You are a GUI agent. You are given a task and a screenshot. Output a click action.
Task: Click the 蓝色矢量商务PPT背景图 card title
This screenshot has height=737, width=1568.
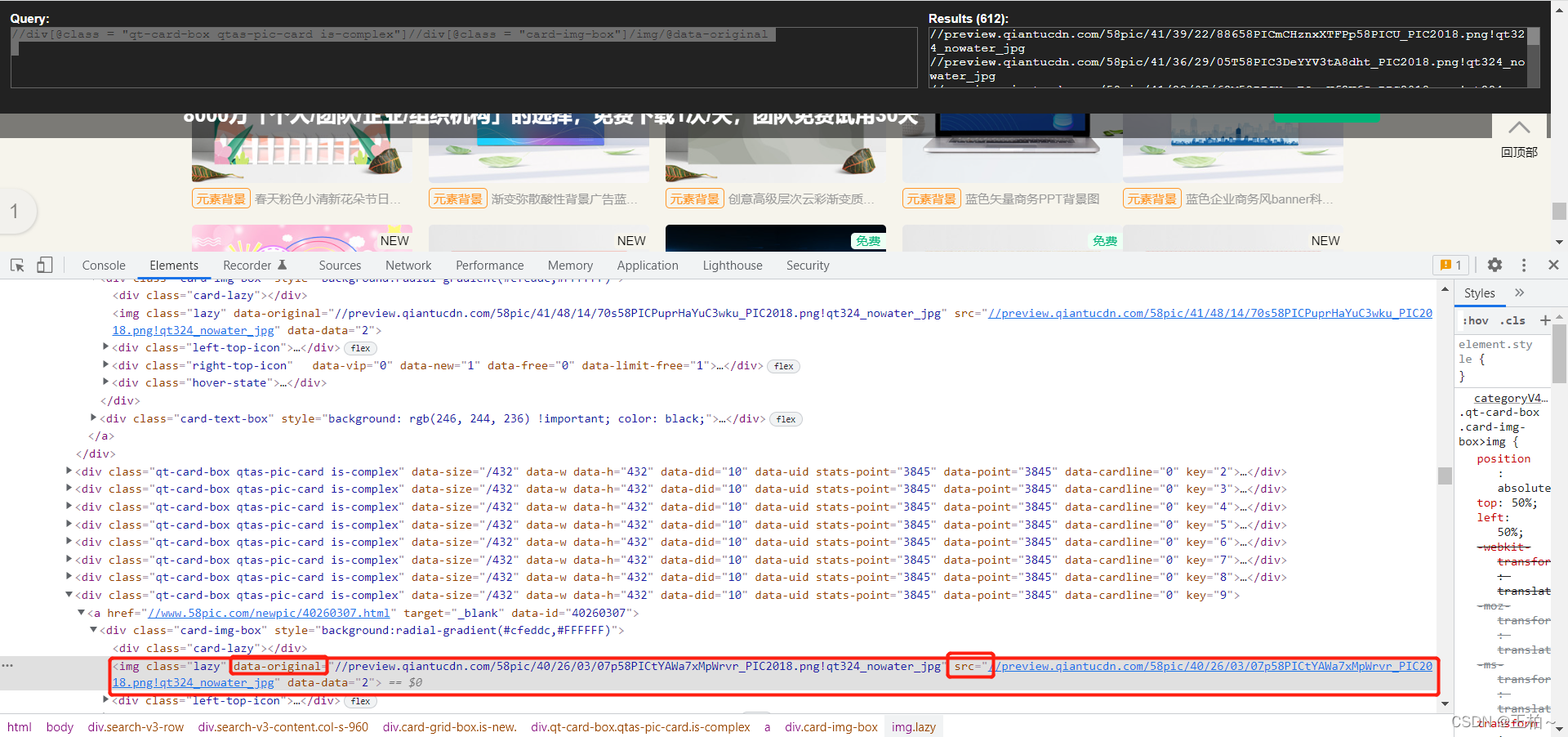[1032, 199]
